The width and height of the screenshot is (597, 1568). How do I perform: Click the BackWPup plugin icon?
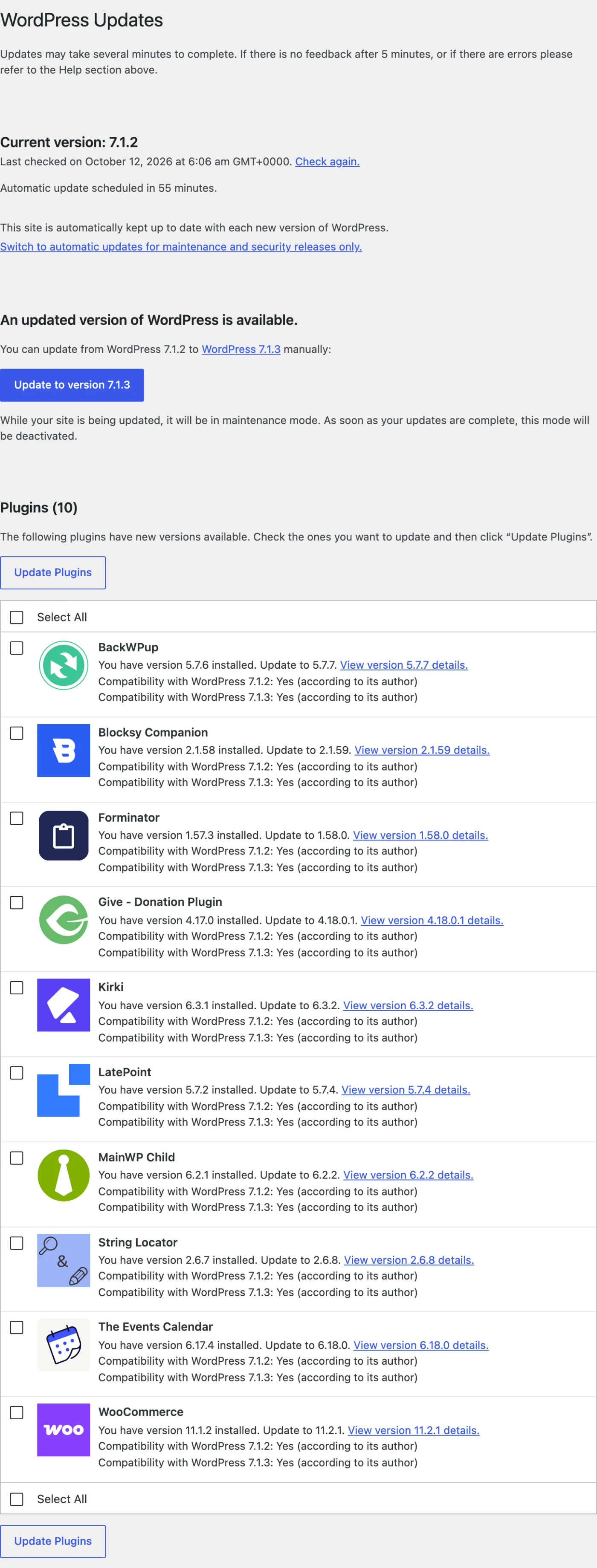click(x=64, y=665)
